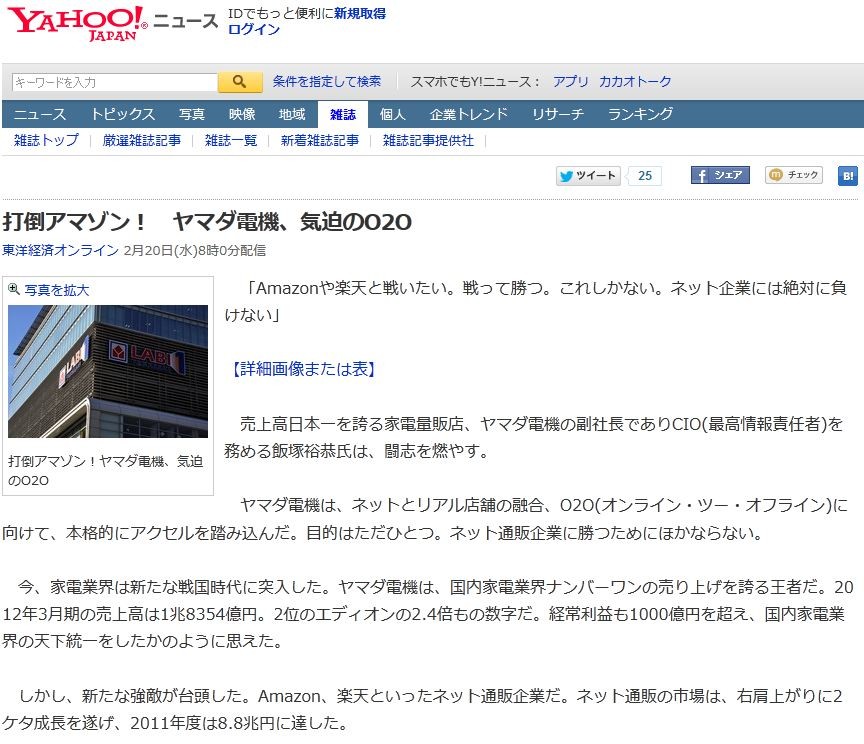Click the LABI building photo thumbnail
Screen dimensions: 864x744
click(108, 371)
